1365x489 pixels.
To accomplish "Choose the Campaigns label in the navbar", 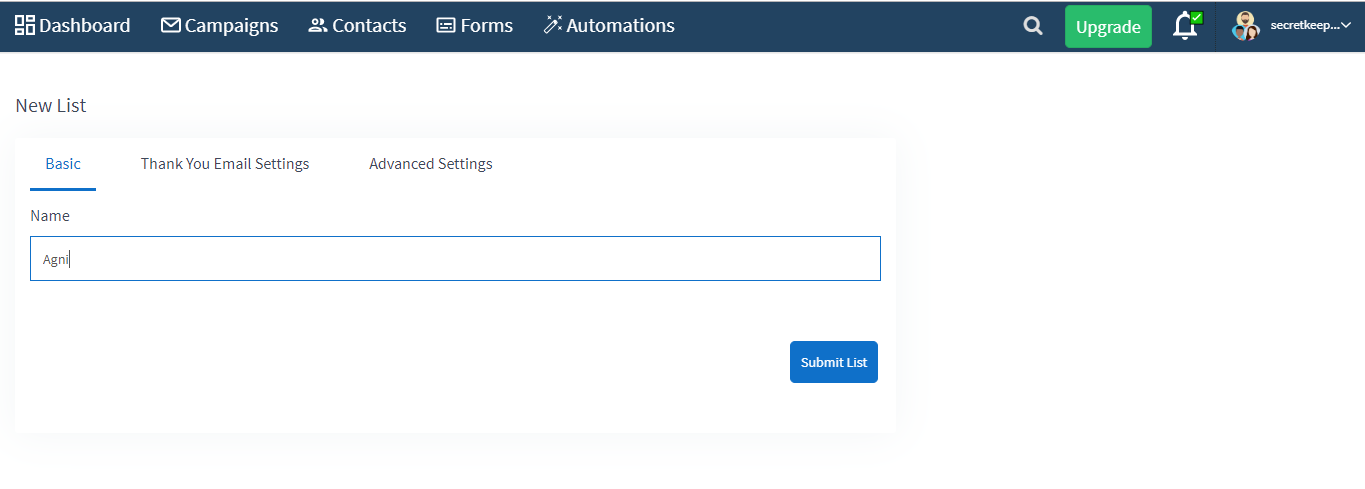I will [x=232, y=26].
